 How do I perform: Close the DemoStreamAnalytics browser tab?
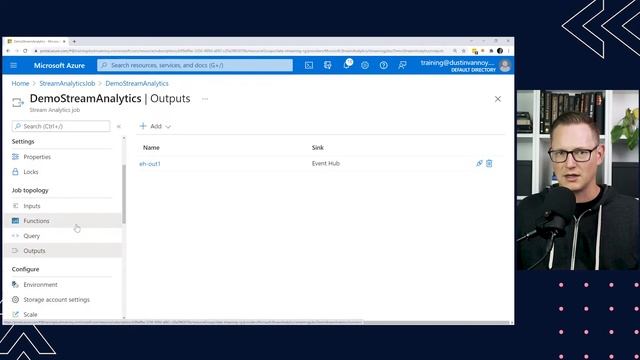point(64,42)
